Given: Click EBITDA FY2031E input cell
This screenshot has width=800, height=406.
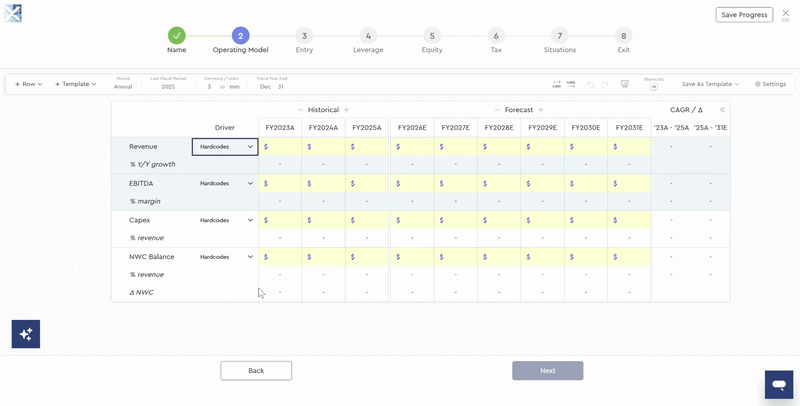Looking at the screenshot, I should (x=629, y=184).
